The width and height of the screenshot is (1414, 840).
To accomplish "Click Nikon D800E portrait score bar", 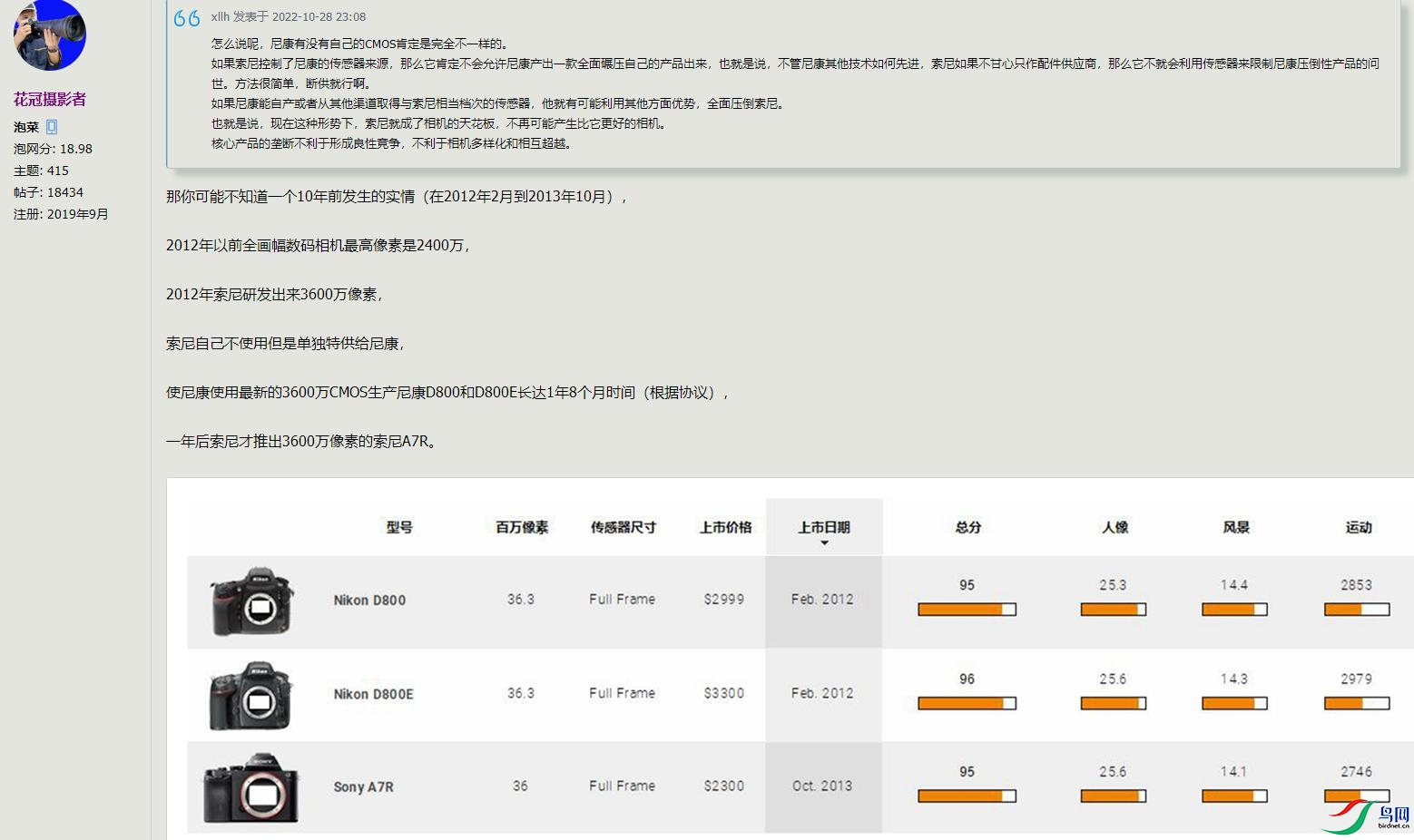I will [x=1113, y=703].
